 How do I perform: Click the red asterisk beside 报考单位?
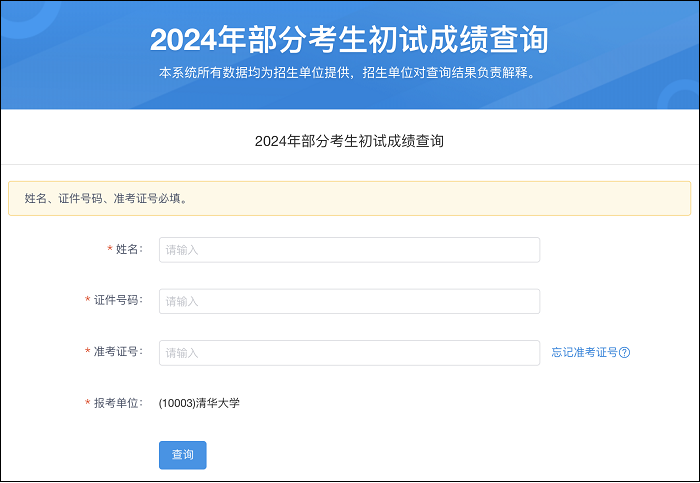click(87, 403)
